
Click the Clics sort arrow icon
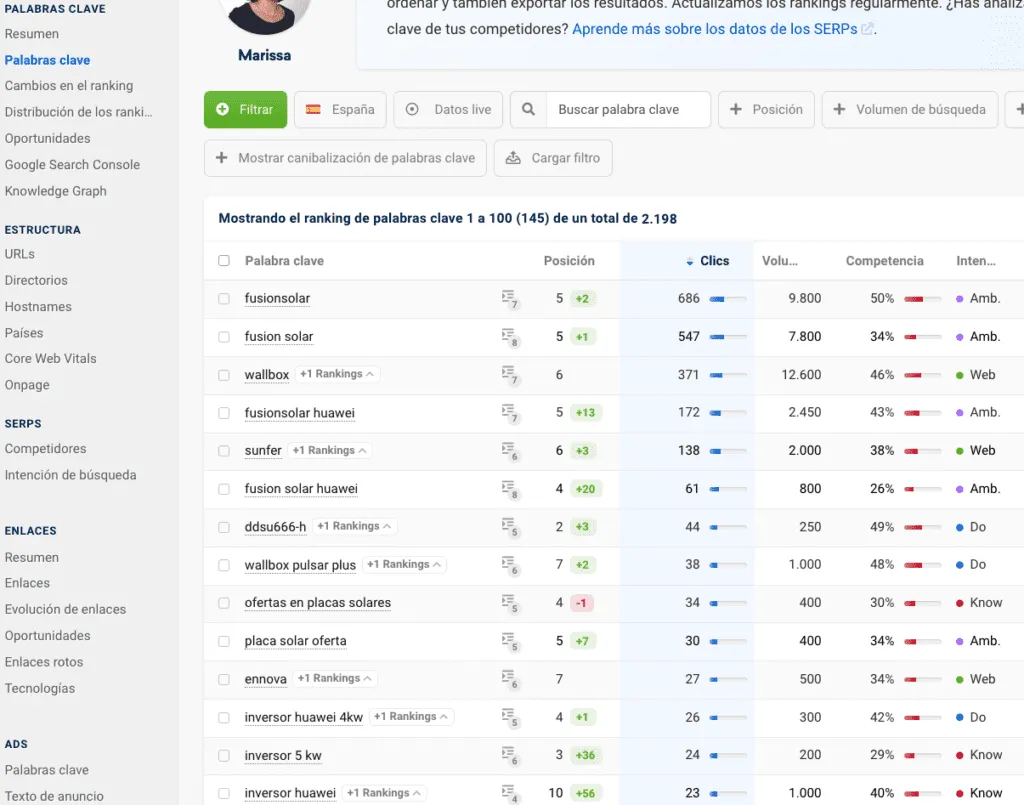690,261
